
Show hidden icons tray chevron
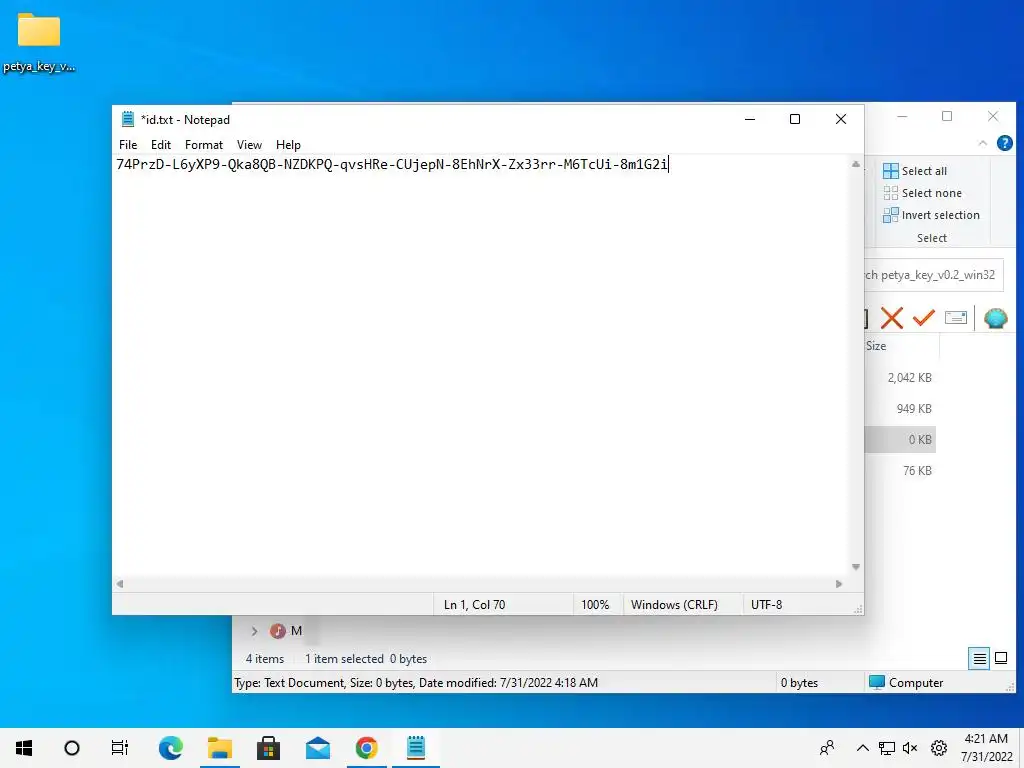click(x=862, y=748)
